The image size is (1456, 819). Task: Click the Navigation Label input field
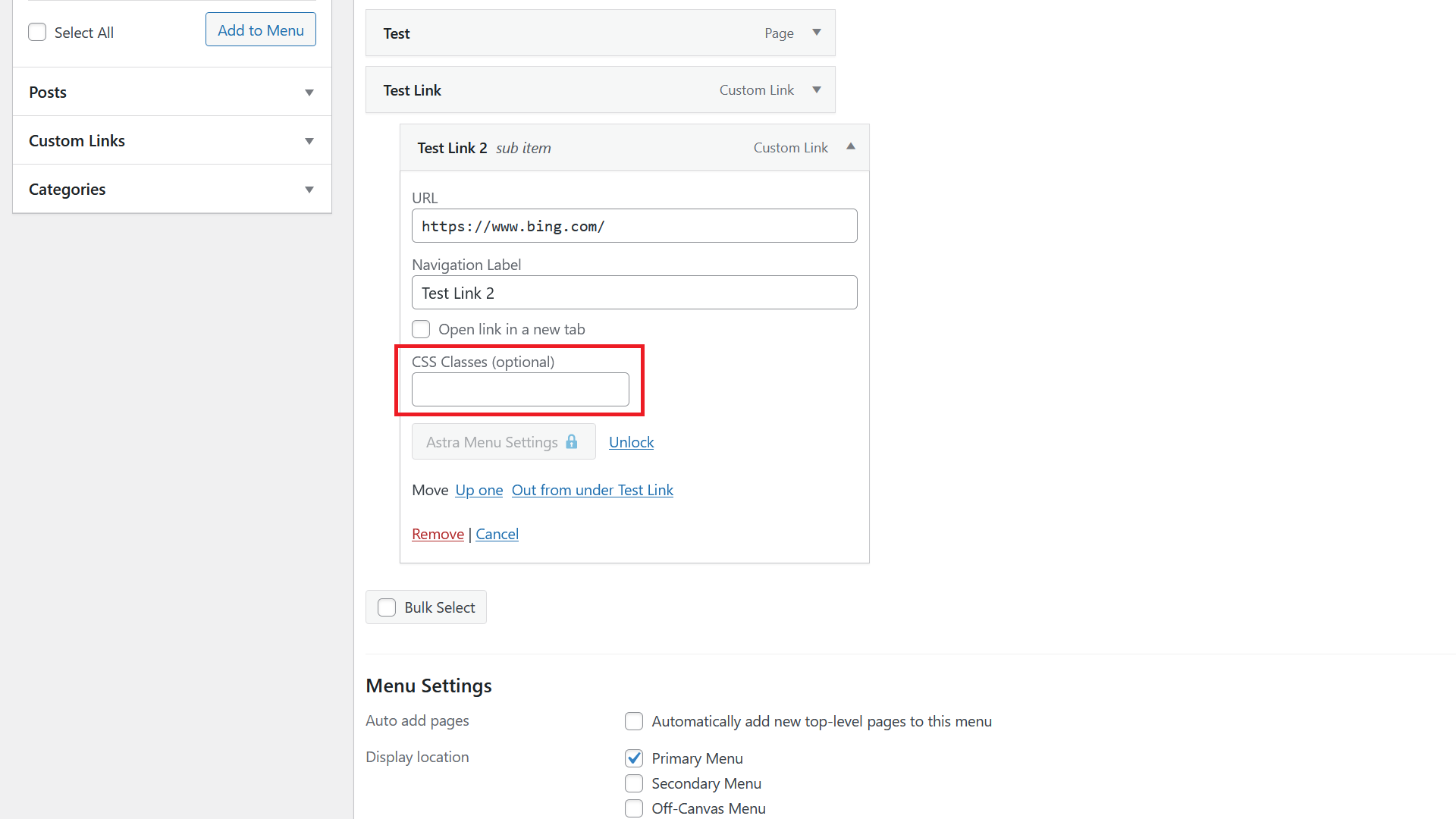635,293
